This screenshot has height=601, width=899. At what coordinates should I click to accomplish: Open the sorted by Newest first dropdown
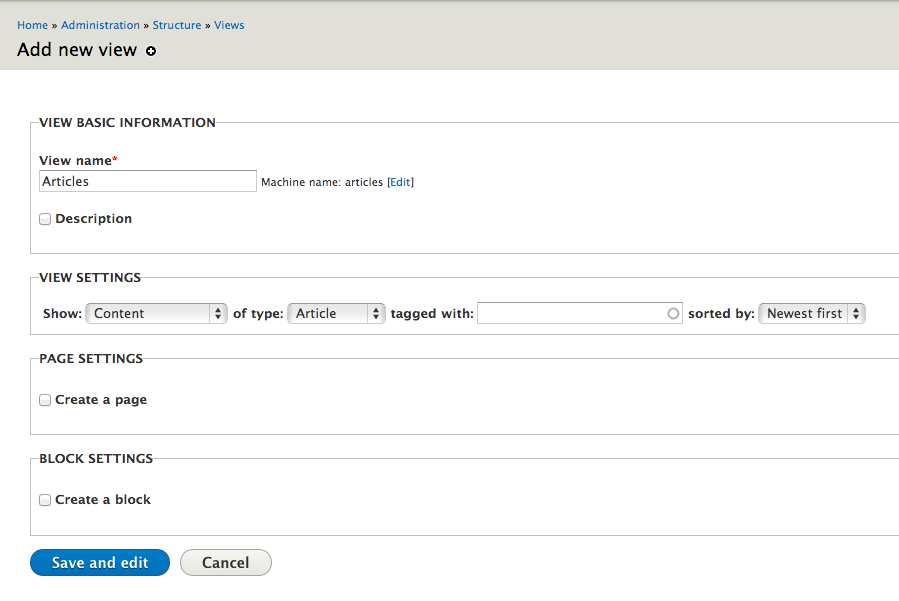(x=812, y=314)
